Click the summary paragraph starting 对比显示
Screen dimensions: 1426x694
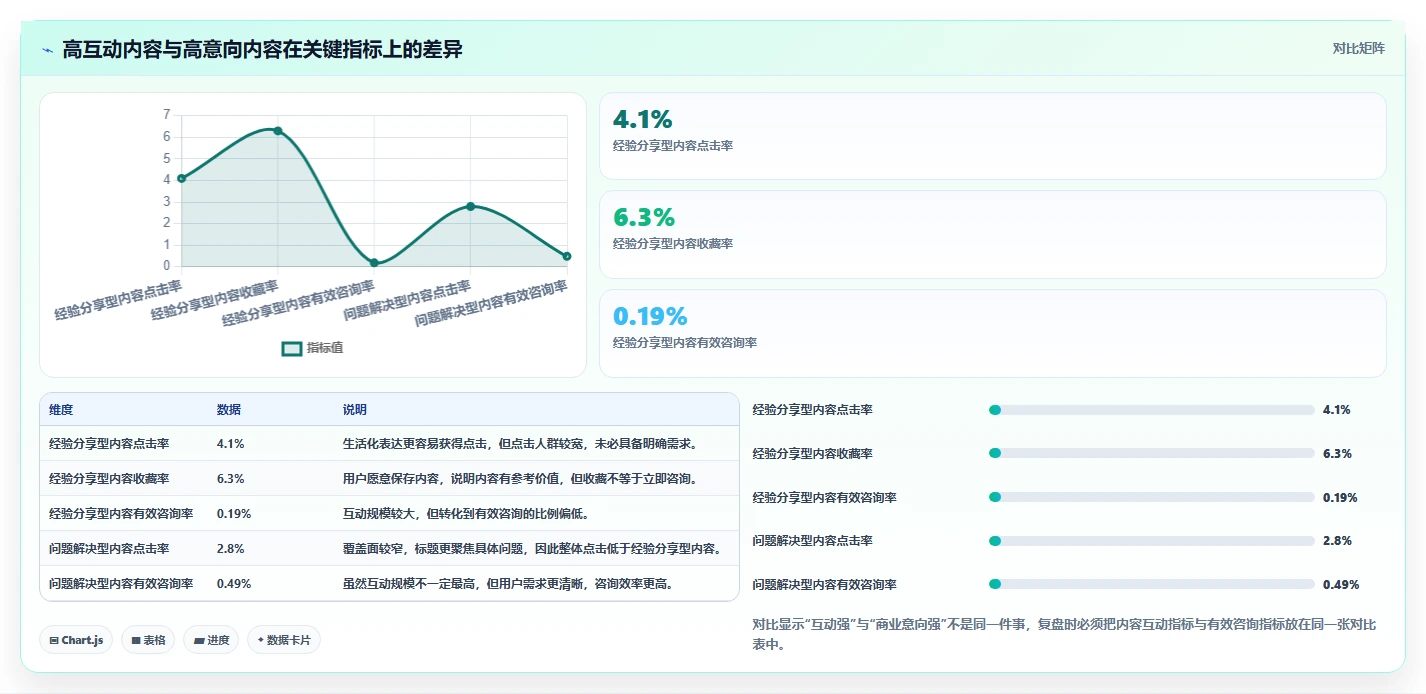pos(1064,635)
